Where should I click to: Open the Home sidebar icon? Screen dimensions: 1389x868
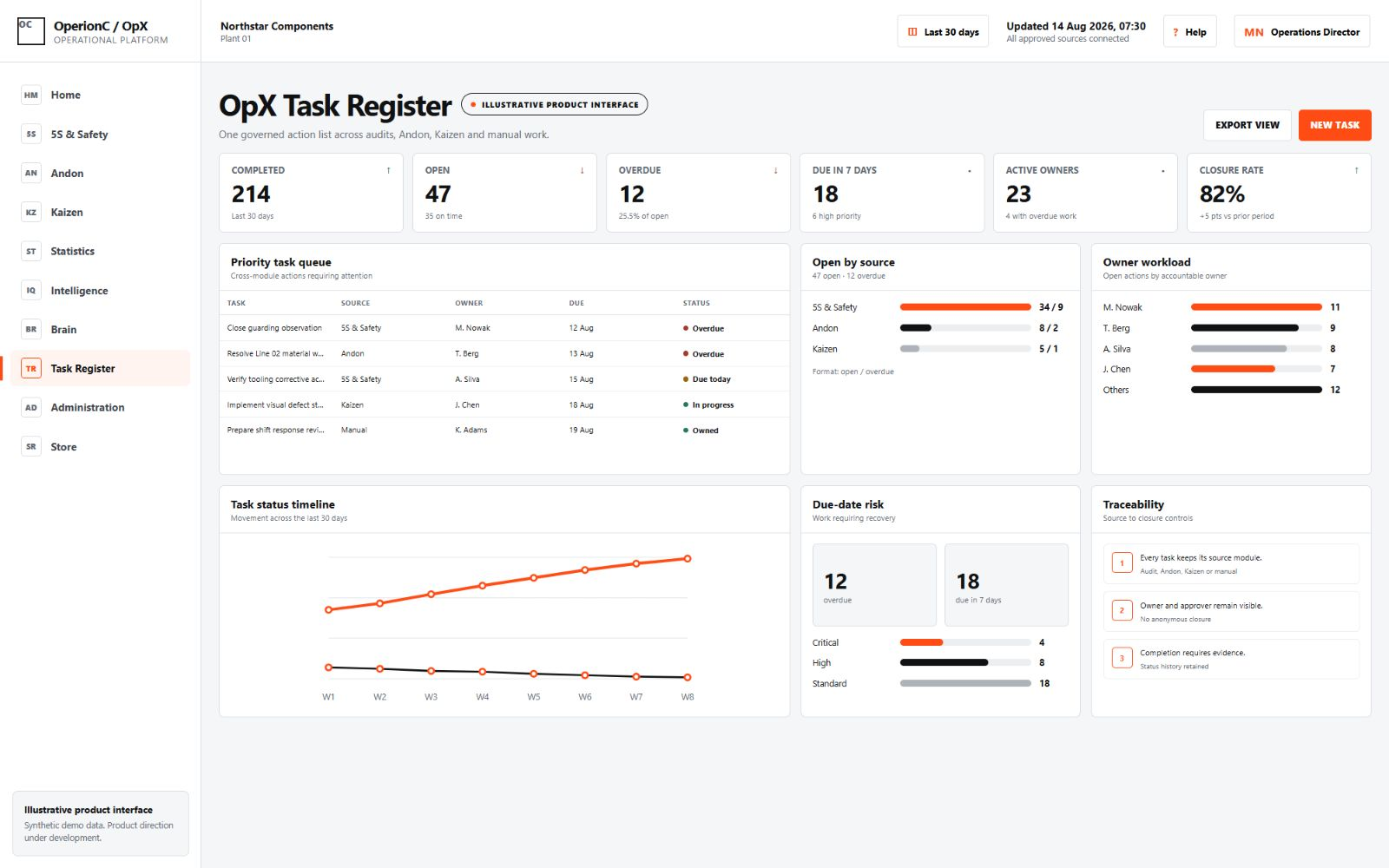[31, 95]
